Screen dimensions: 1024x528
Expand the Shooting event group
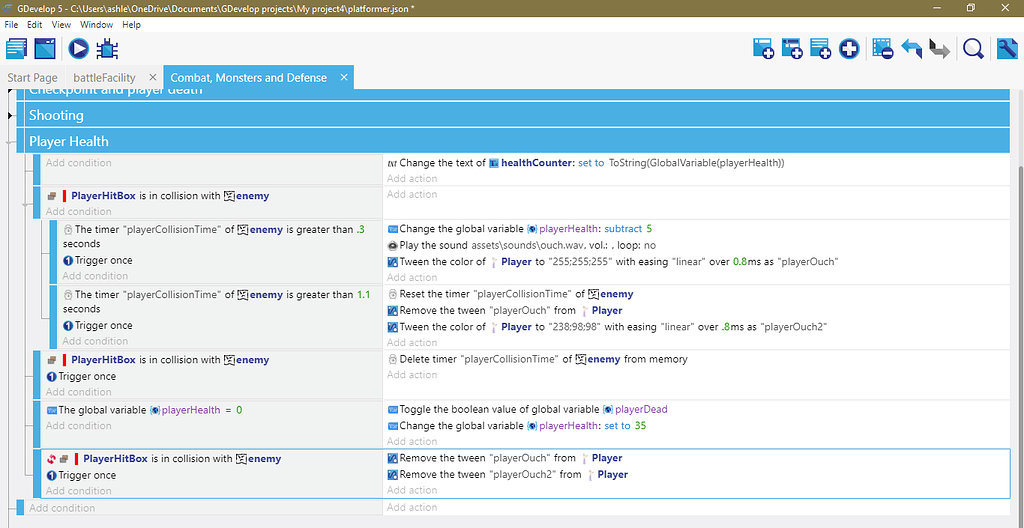click(x=10, y=116)
